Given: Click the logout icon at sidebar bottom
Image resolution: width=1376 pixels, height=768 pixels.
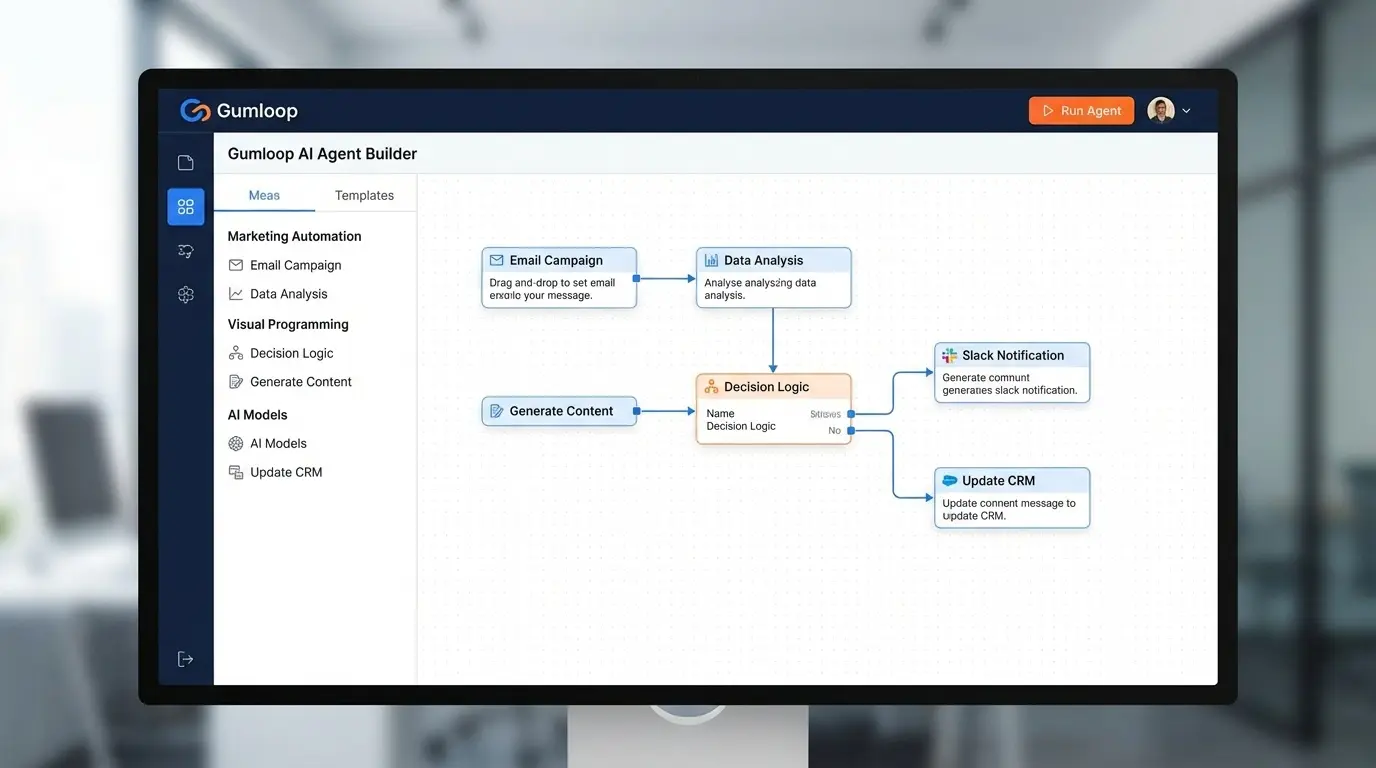Looking at the screenshot, I should click(185, 659).
